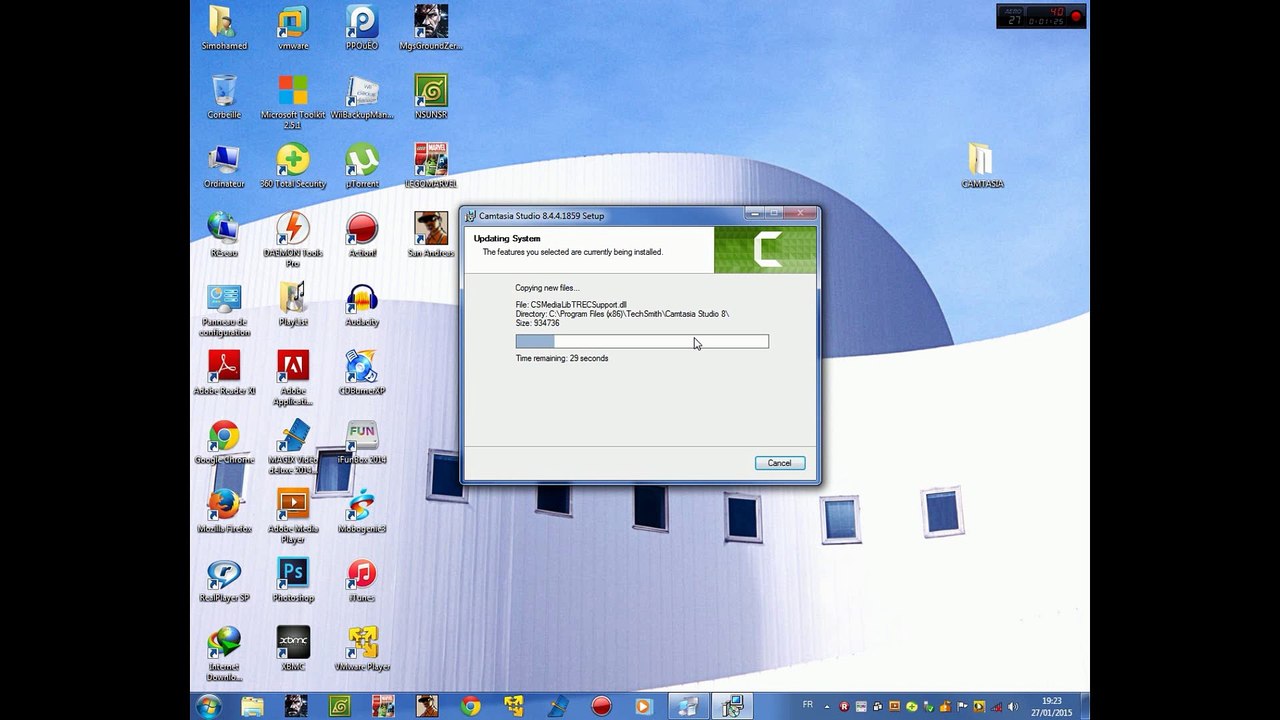This screenshot has width=1280, height=720.
Task: Open the Action! recorder taskbar icon
Action: [600, 706]
